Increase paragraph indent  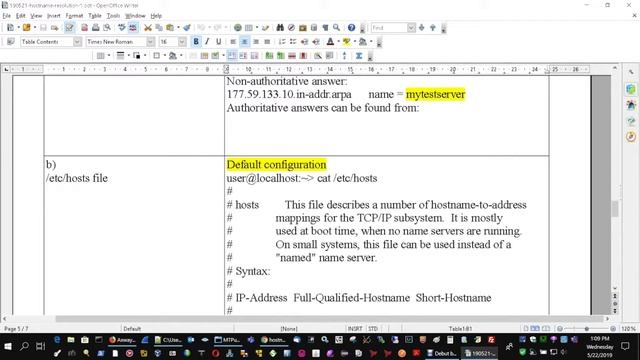coord(316,42)
